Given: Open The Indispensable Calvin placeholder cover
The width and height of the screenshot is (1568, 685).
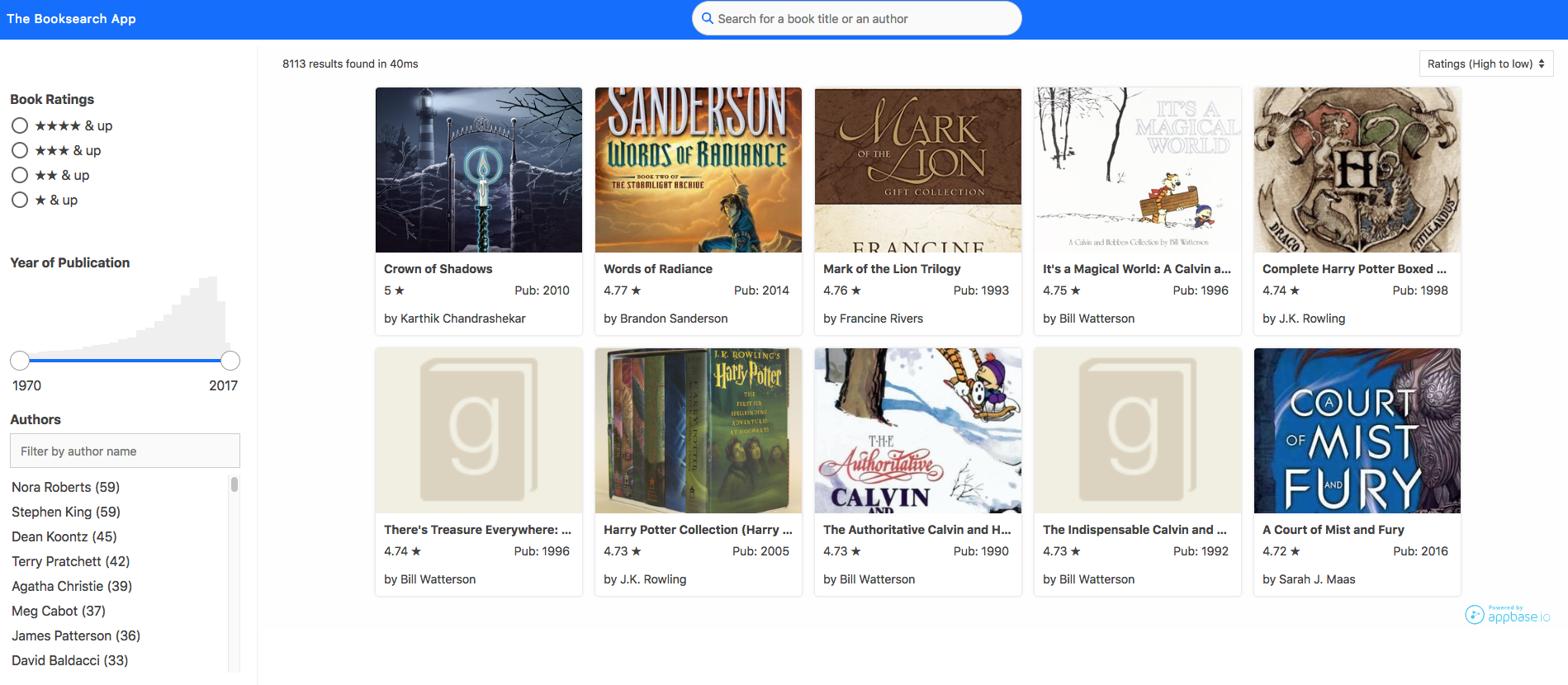Looking at the screenshot, I should (1138, 431).
